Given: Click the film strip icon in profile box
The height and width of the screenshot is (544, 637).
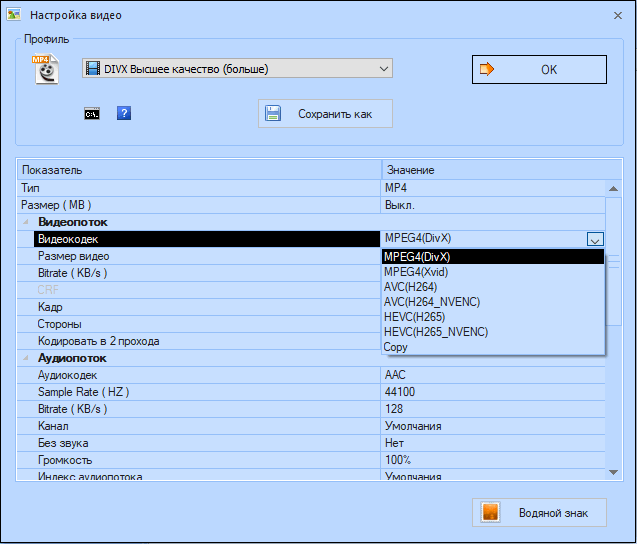Looking at the screenshot, I should (93, 69).
